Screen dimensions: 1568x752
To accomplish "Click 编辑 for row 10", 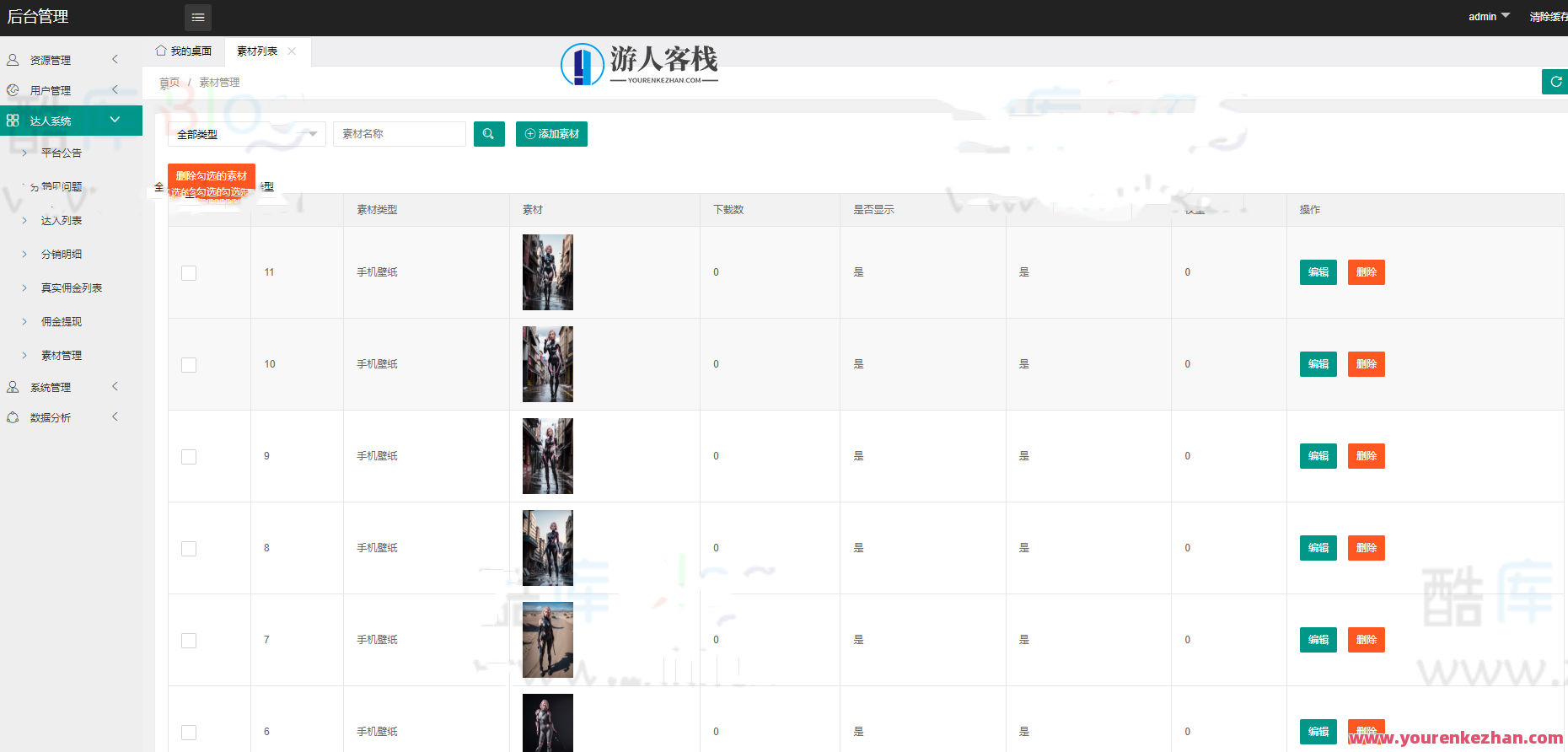I will pos(1318,364).
